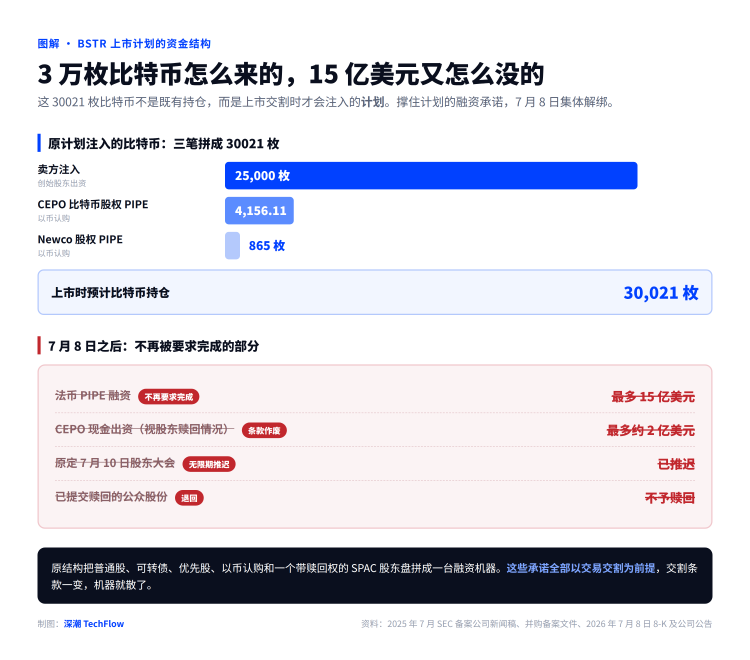Image resolution: width=750 pixels, height=660 pixels.
Task: Click the value '最多 15 亿美元'
Action: pos(653,396)
